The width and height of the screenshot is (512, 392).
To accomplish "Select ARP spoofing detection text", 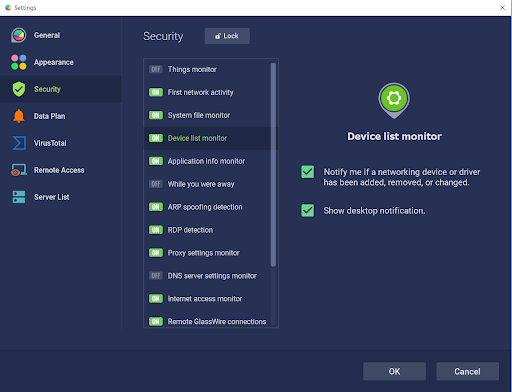I will (205, 207).
